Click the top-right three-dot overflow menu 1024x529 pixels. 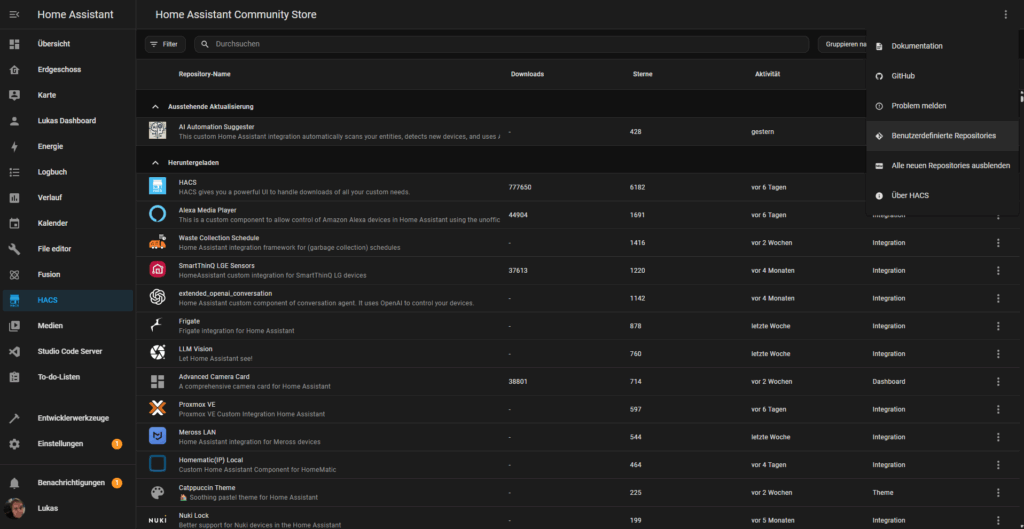coord(1006,14)
